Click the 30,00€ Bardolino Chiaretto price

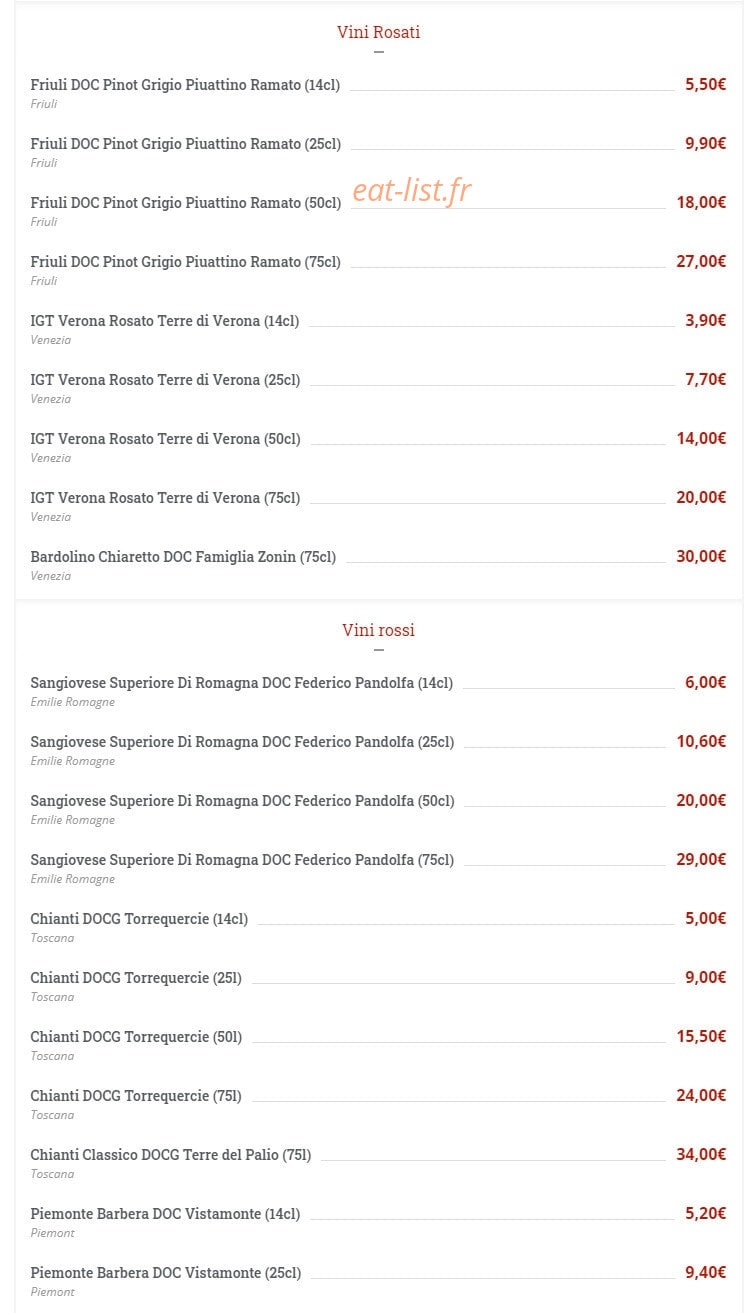coord(701,556)
